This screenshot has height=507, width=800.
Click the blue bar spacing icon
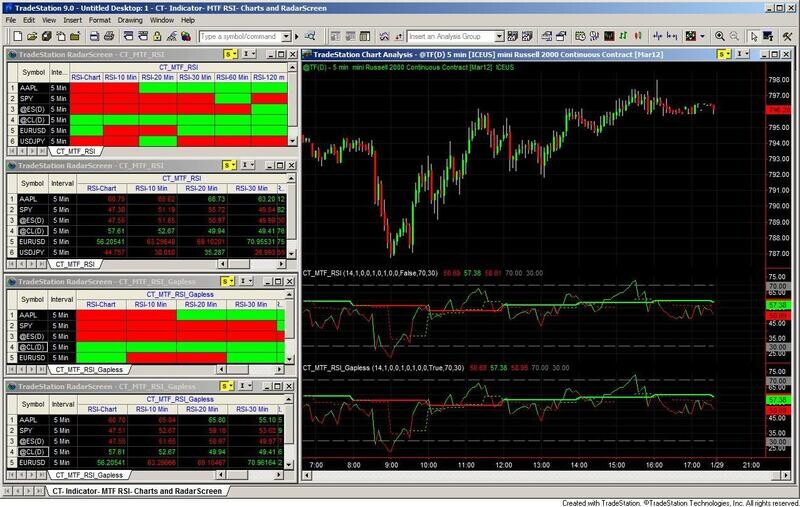click(x=672, y=36)
